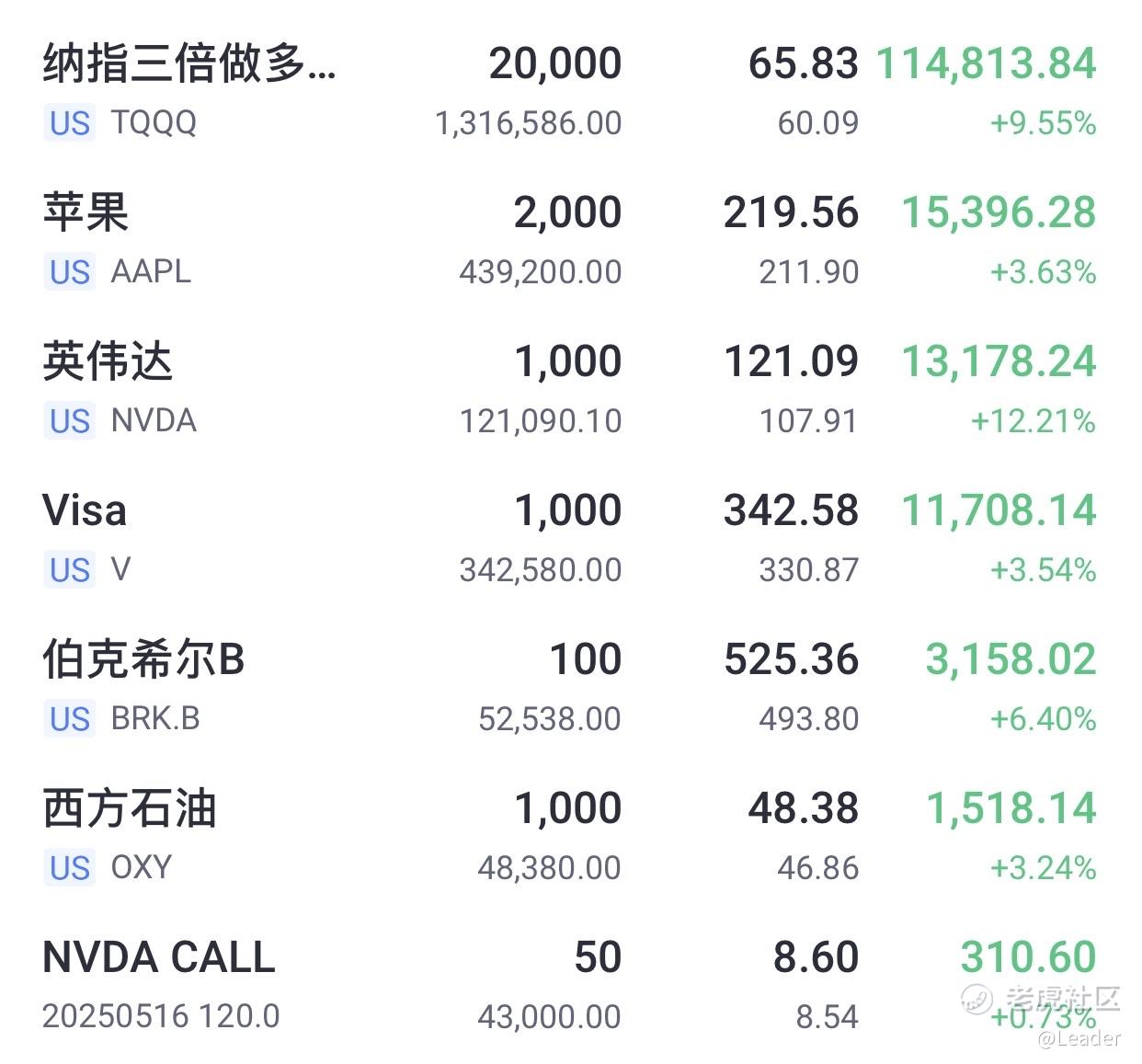Click TQQQ profit value 114,813.84

pyautogui.click(x=986, y=64)
